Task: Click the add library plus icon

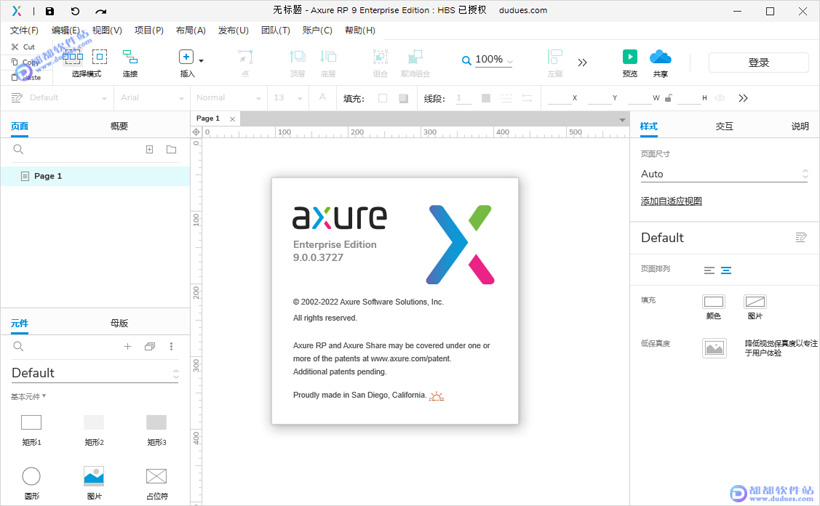Action: [x=127, y=346]
